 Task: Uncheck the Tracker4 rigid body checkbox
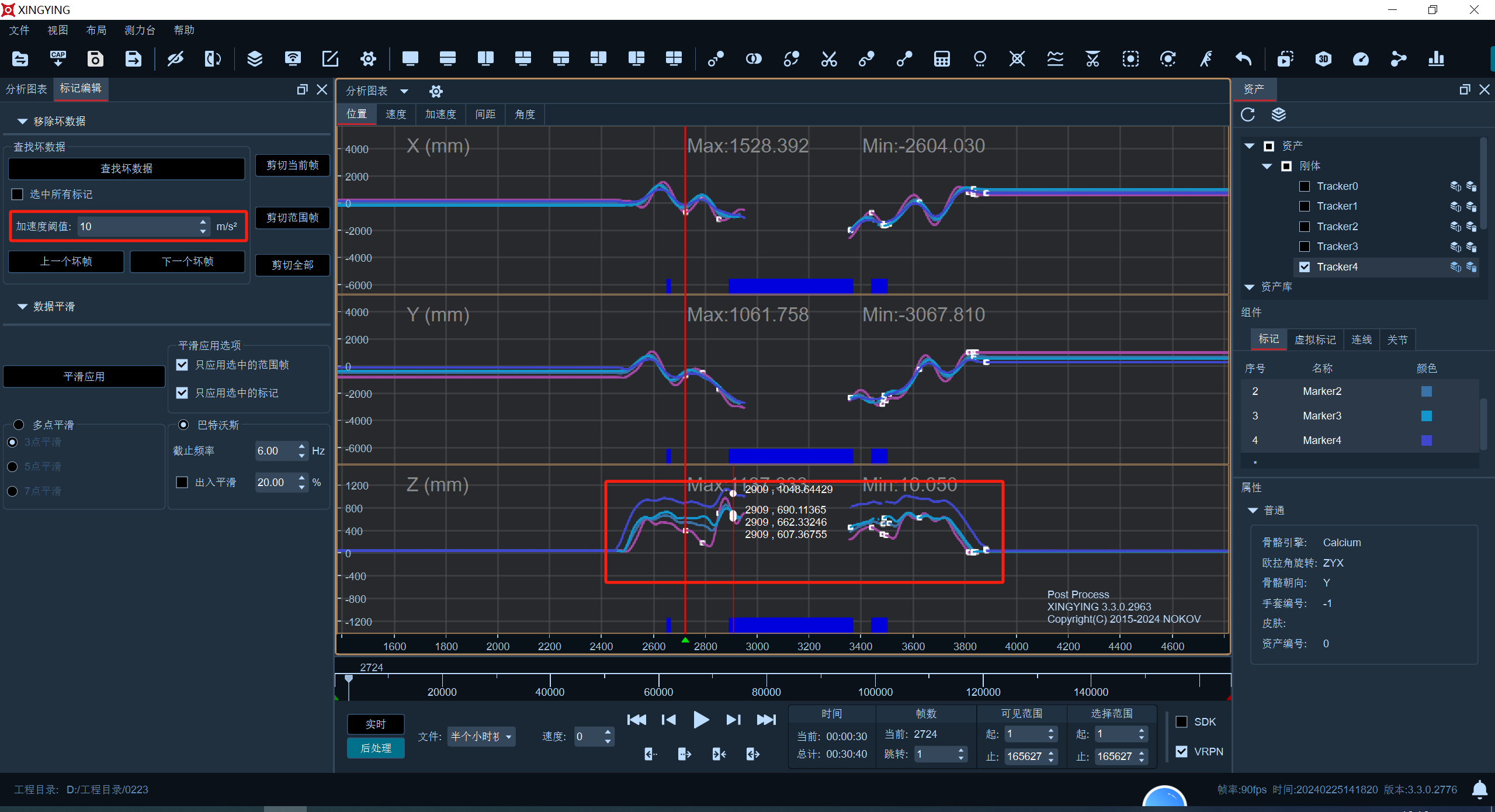[x=1305, y=267]
